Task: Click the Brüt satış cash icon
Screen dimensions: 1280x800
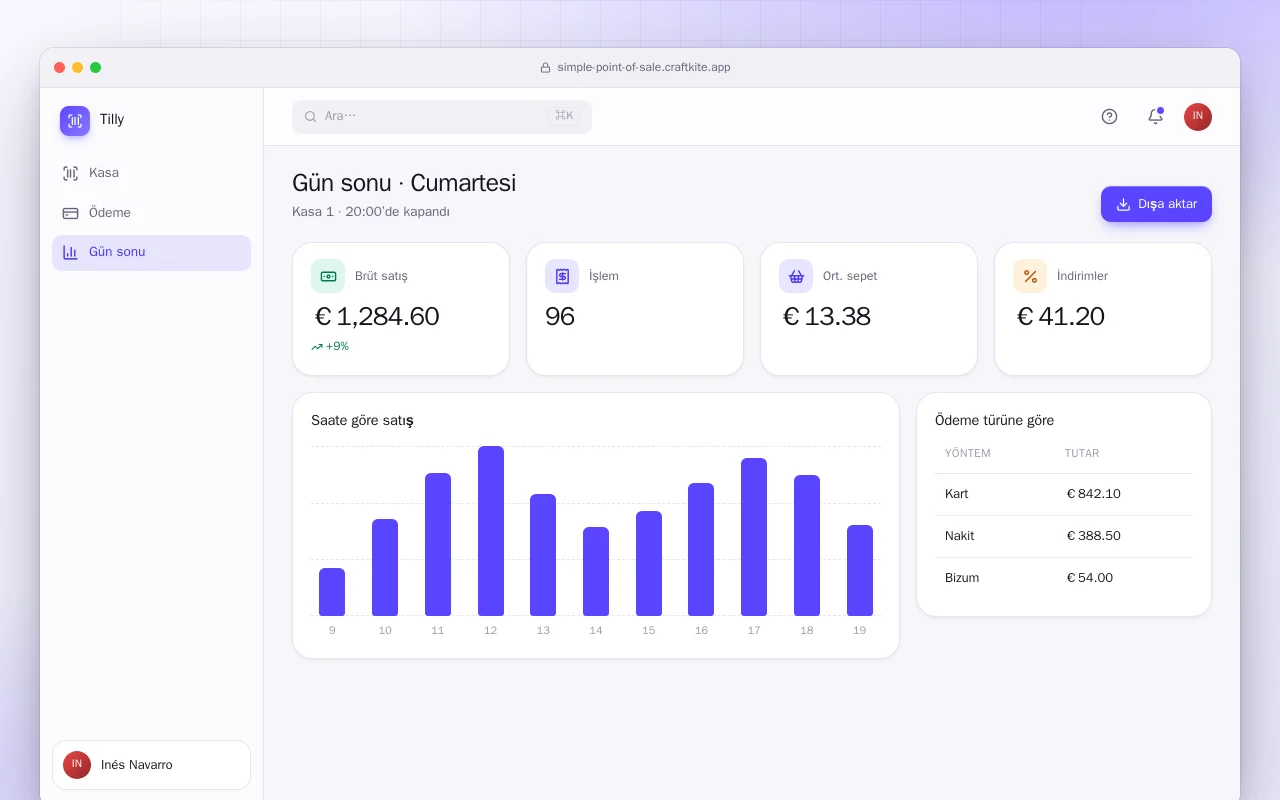Action: 328,276
